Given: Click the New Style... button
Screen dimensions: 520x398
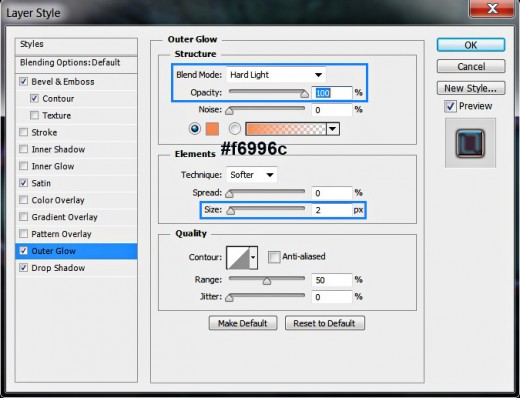Looking at the screenshot, I should (x=471, y=88).
